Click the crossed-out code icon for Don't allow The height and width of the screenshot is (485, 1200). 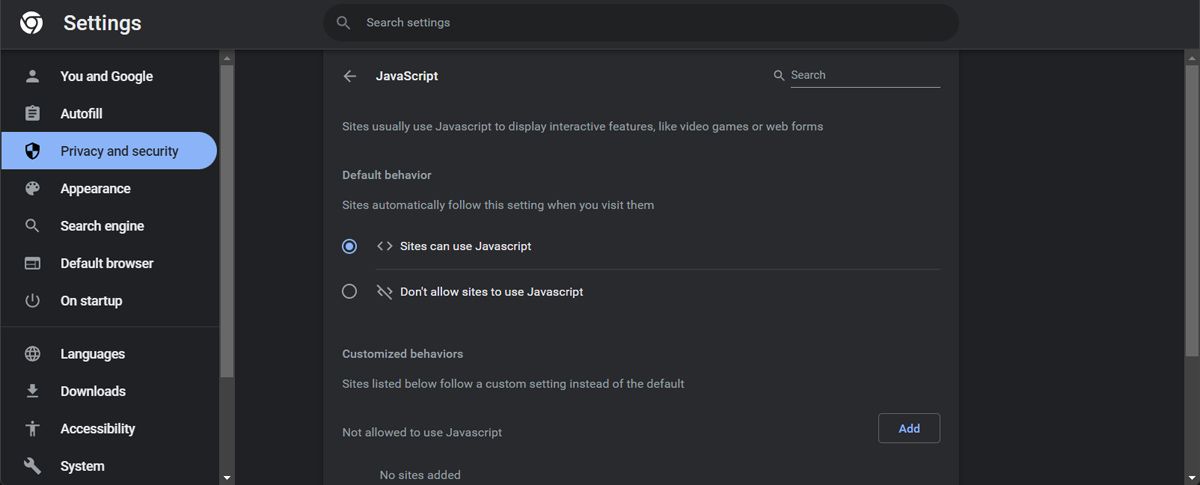coord(384,292)
